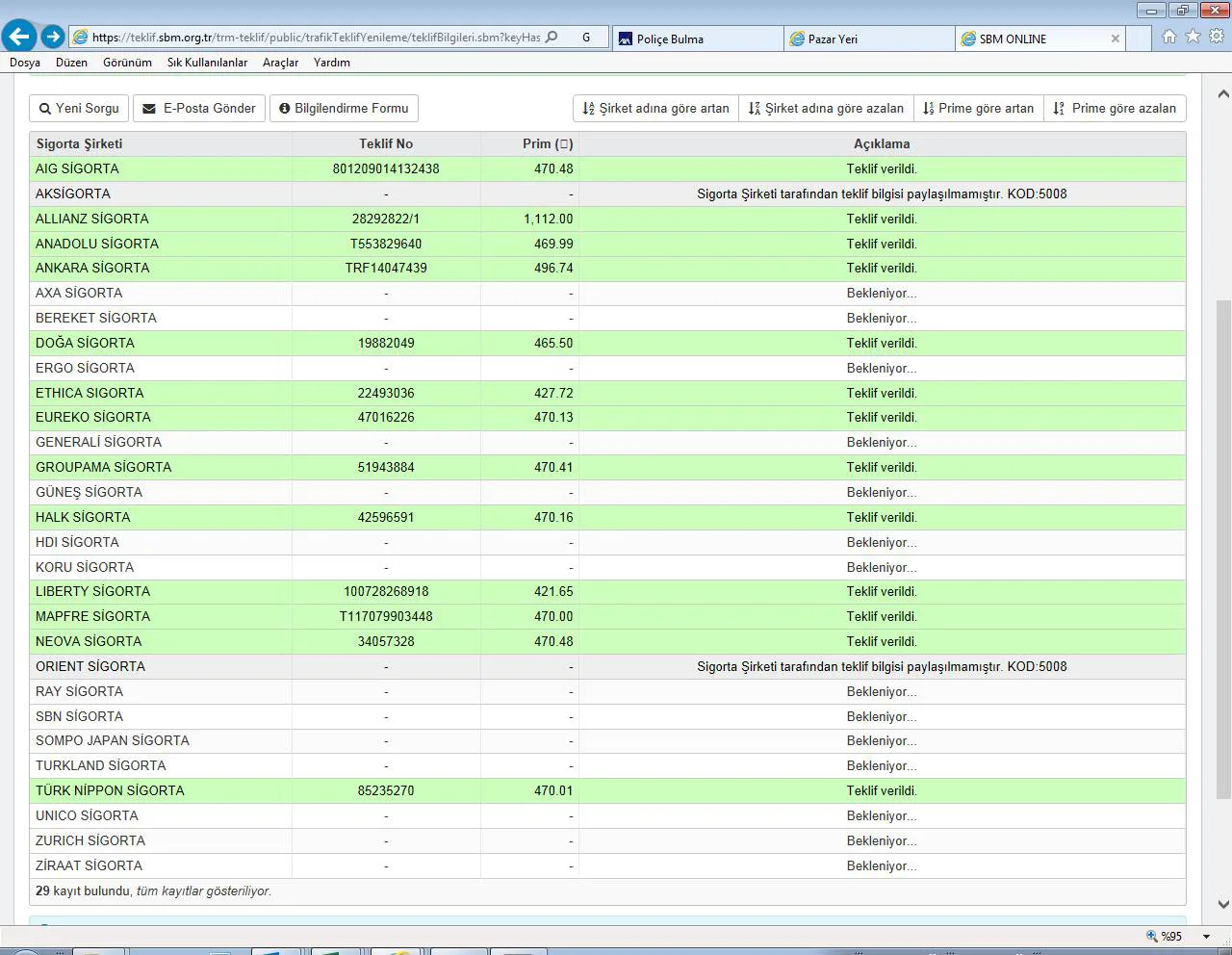This screenshot has height=955, width=1232.
Task: Select ALLIANZ SİGORTA company name
Action: (92, 219)
